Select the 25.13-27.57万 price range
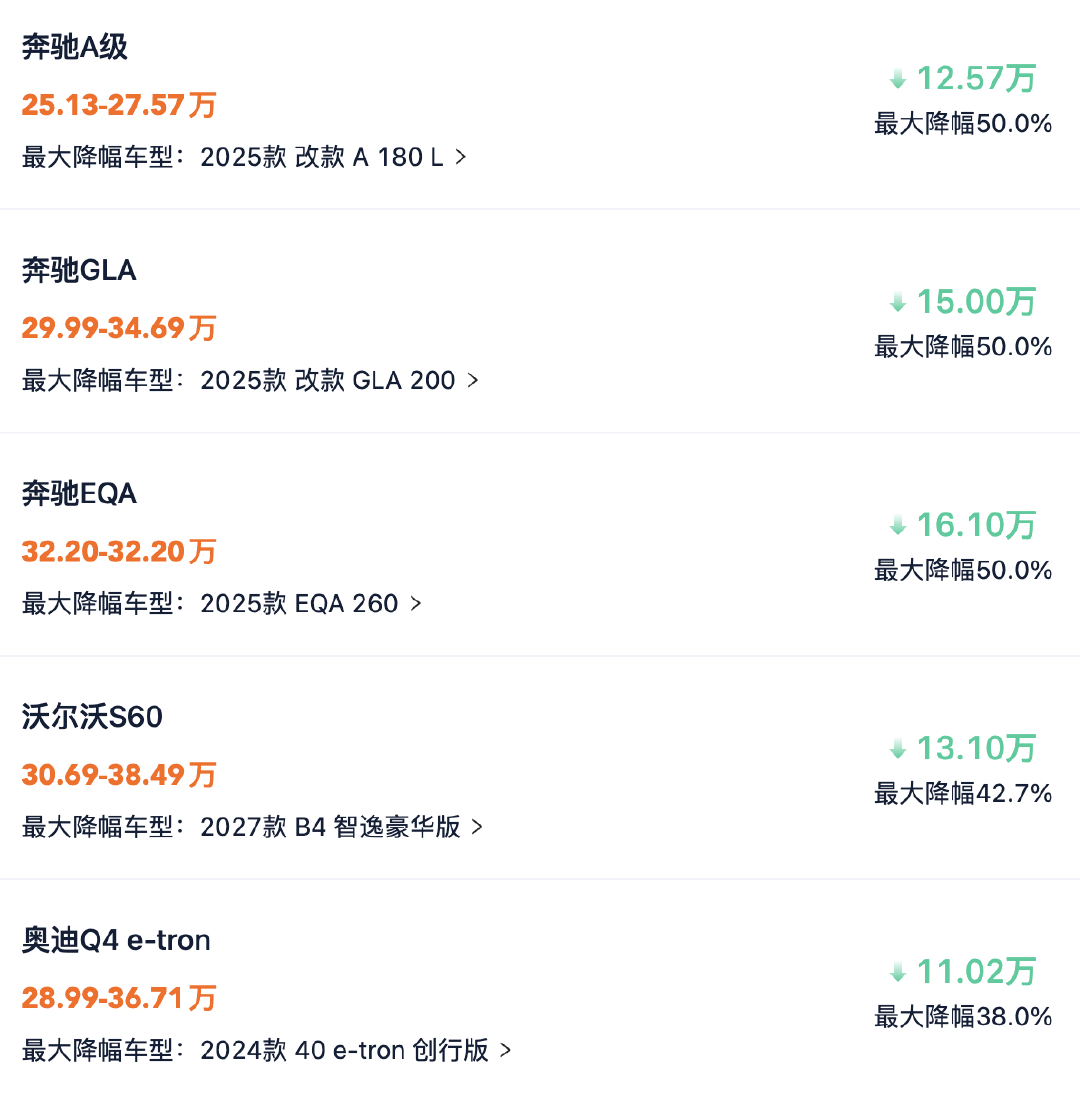This screenshot has width=1080, height=1093. pos(119,105)
